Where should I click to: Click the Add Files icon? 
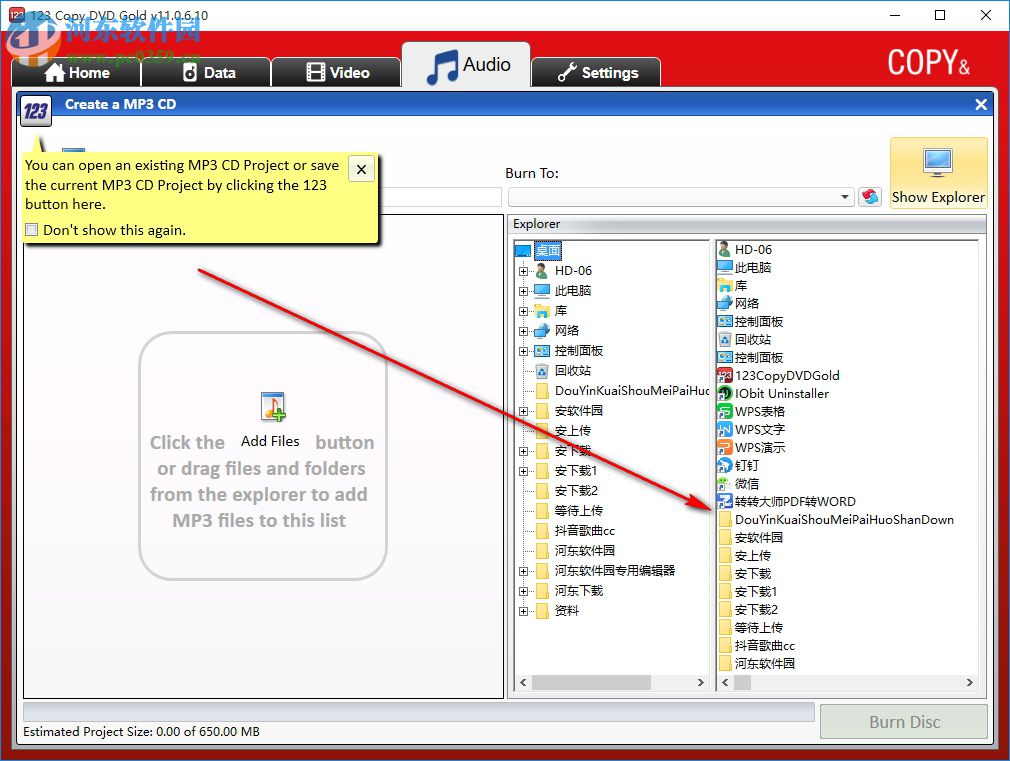273,407
